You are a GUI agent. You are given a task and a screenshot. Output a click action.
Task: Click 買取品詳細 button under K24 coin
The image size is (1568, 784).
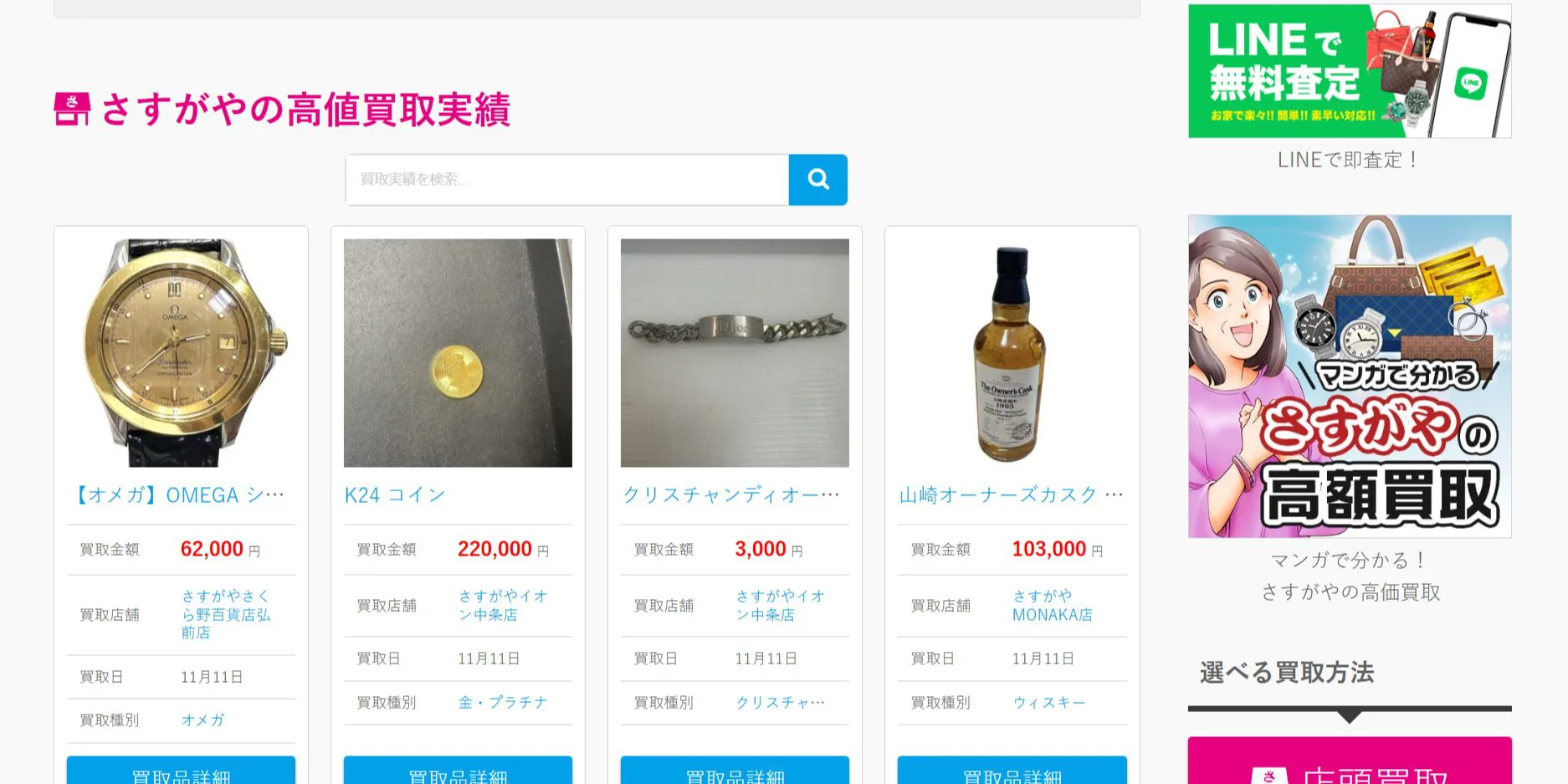coord(458,771)
